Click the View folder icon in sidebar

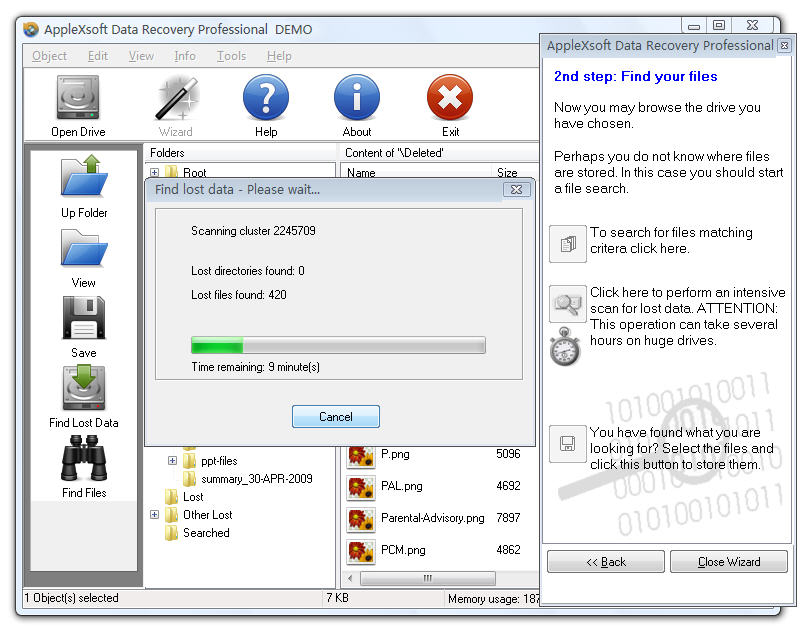[x=84, y=248]
